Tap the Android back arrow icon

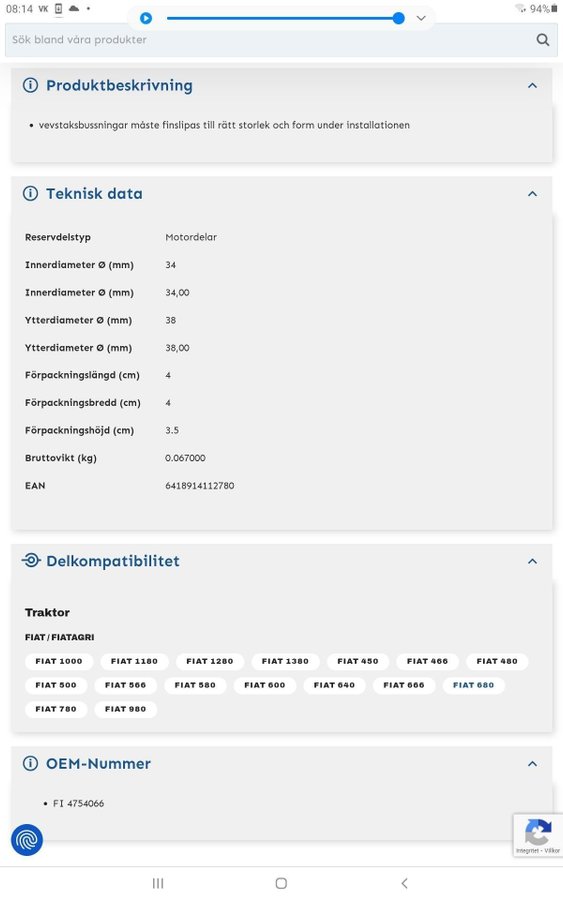(x=405, y=883)
